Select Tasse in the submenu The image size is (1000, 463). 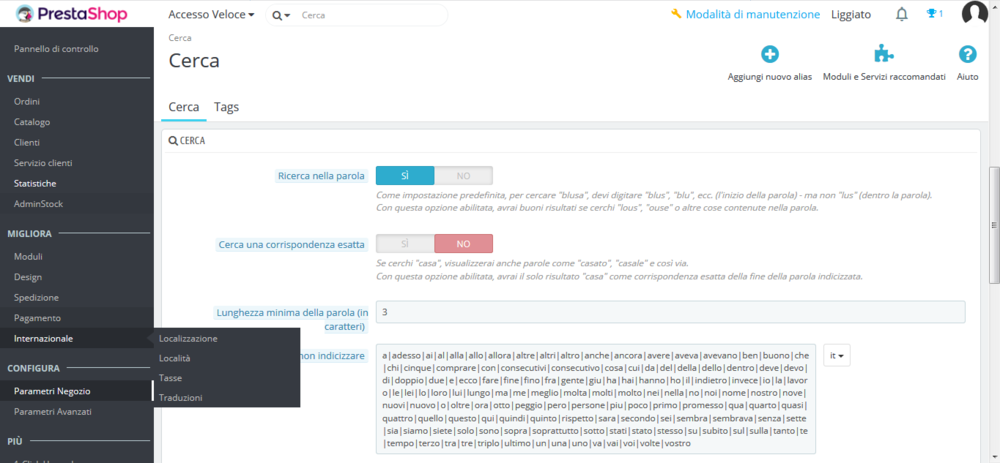170,378
